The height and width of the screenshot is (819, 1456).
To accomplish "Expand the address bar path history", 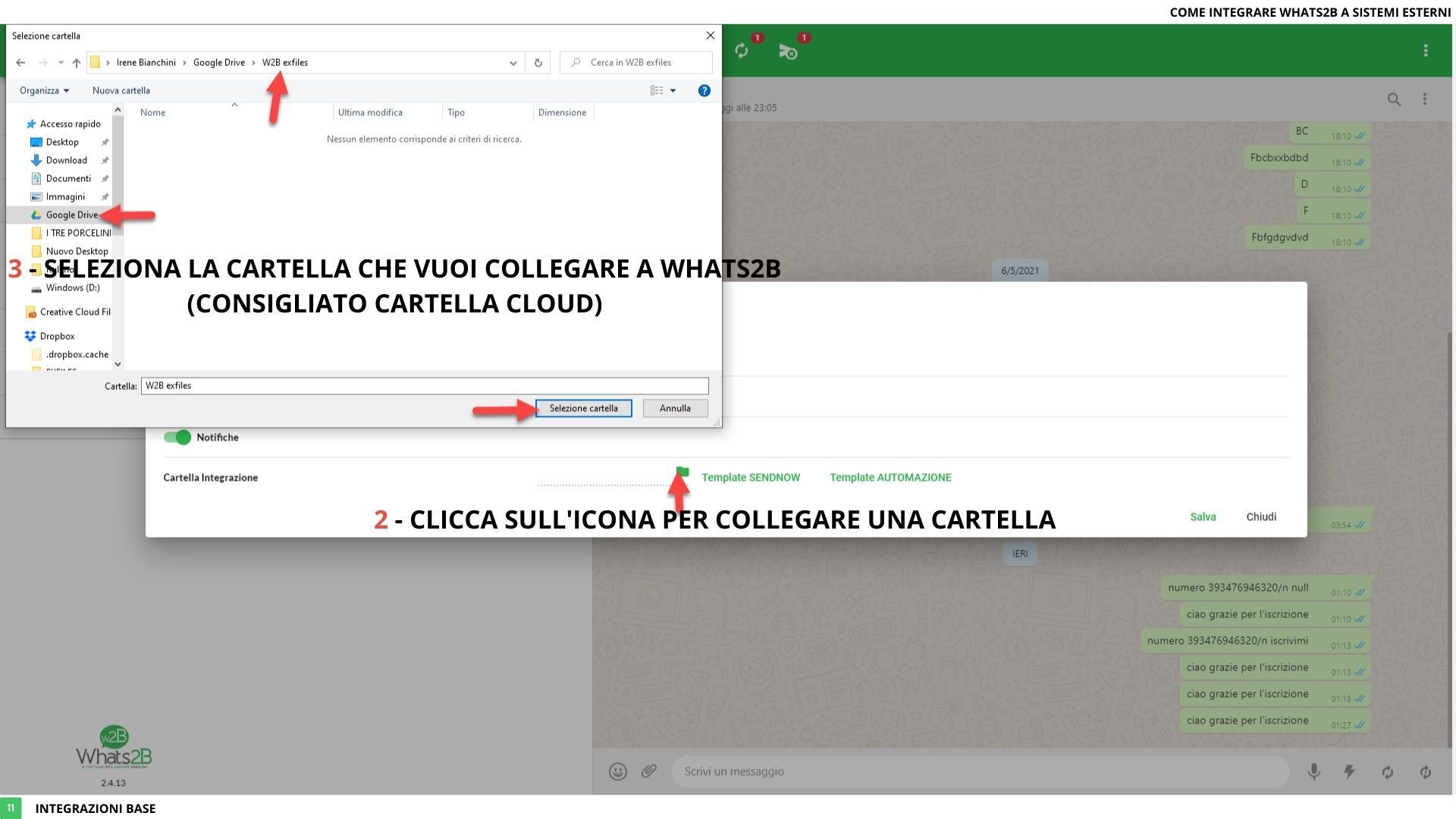I will tap(513, 62).
